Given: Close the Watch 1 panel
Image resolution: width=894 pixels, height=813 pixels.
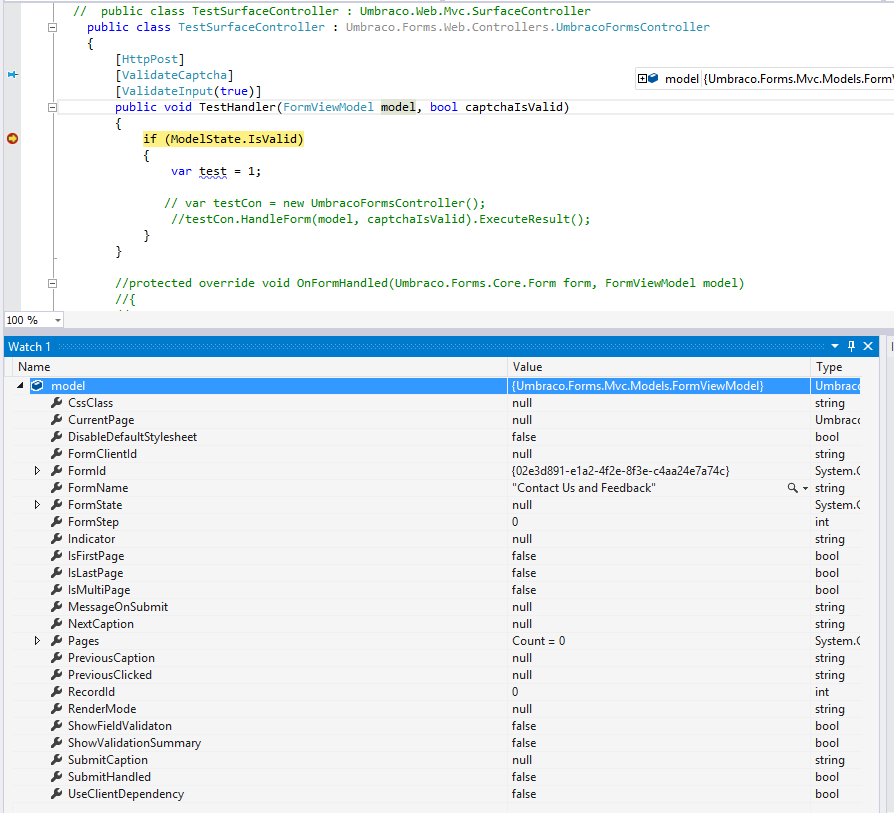Looking at the screenshot, I should click(868, 346).
